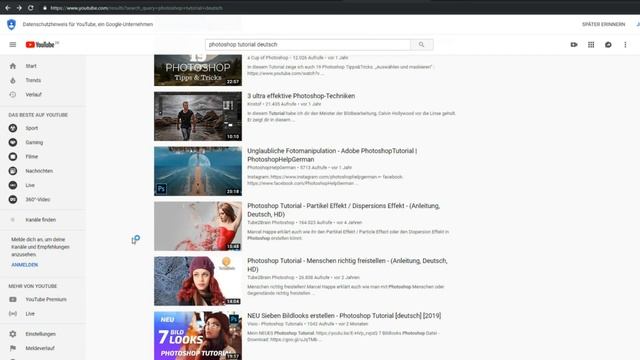Click the 360°-Video channel icon
The height and width of the screenshot is (360, 640).
13,200
